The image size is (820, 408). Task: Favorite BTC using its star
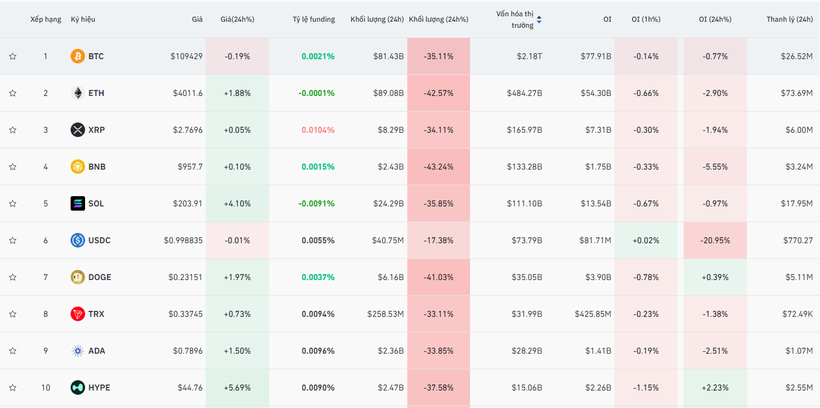coord(13,57)
